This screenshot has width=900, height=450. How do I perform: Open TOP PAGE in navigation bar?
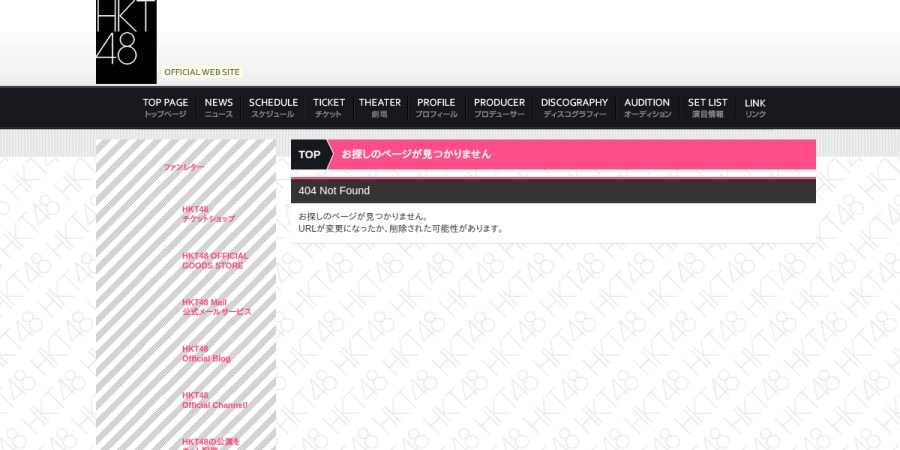tap(165, 107)
